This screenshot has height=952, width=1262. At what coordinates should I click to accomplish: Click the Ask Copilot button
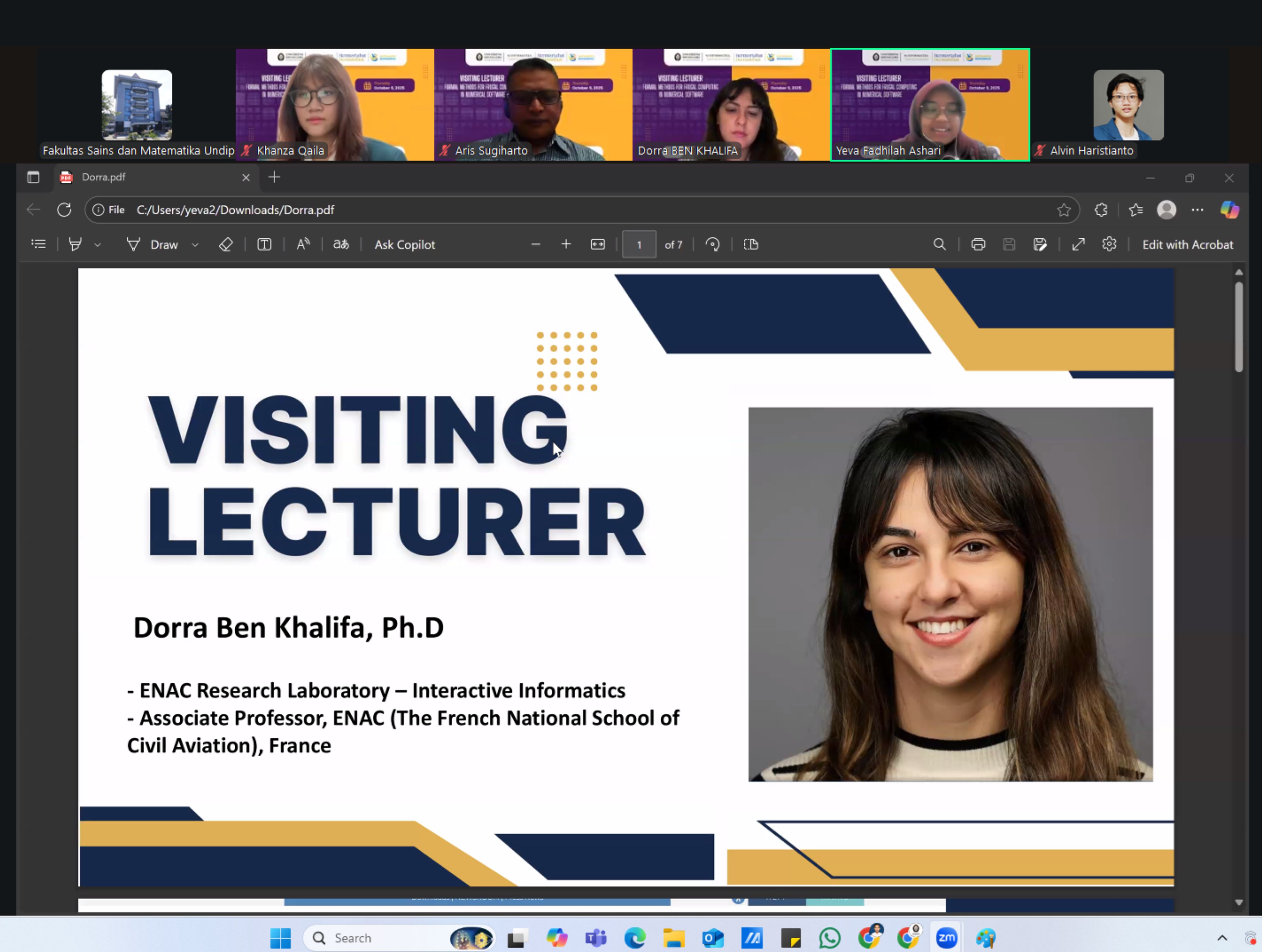coord(404,245)
